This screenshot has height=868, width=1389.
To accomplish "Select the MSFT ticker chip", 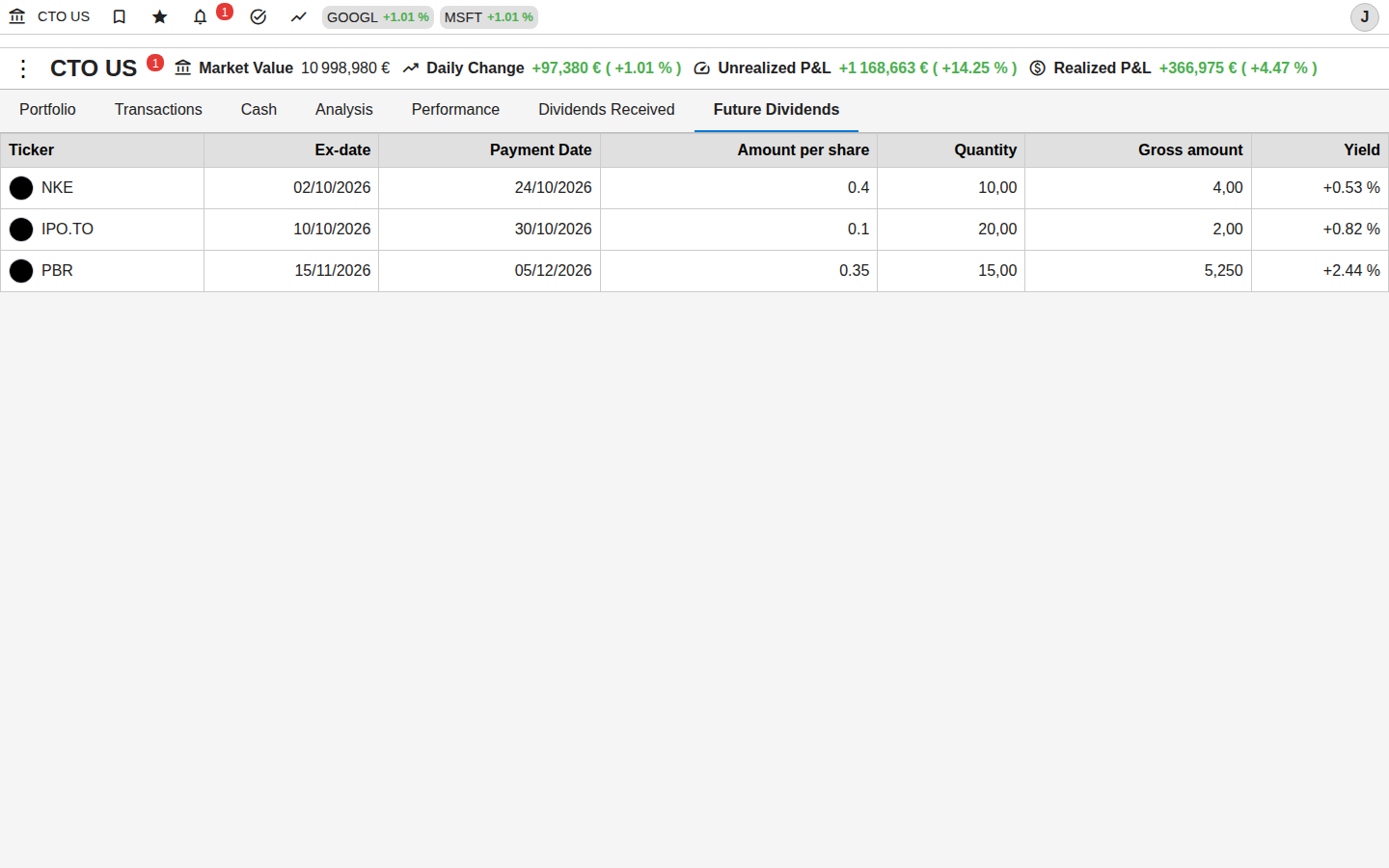I will click(489, 17).
